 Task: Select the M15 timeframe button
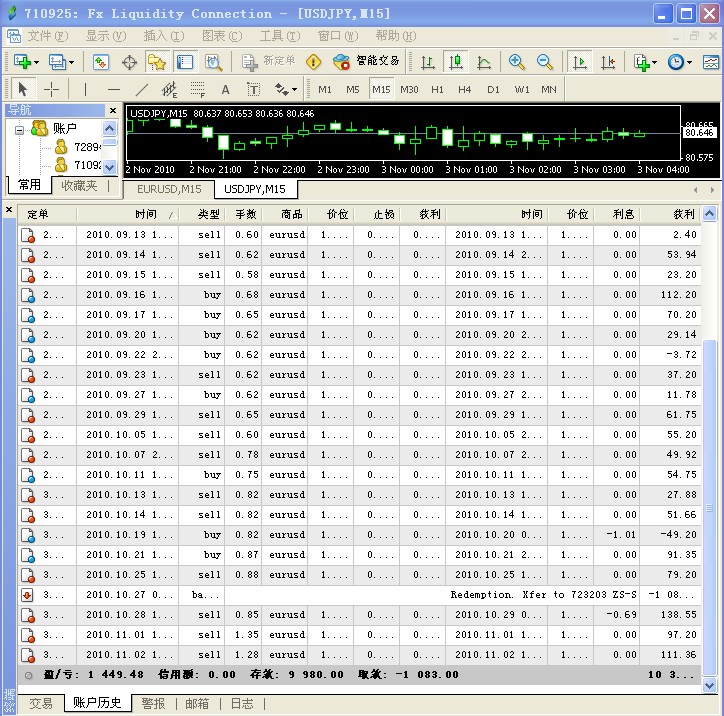[x=381, y=90]
